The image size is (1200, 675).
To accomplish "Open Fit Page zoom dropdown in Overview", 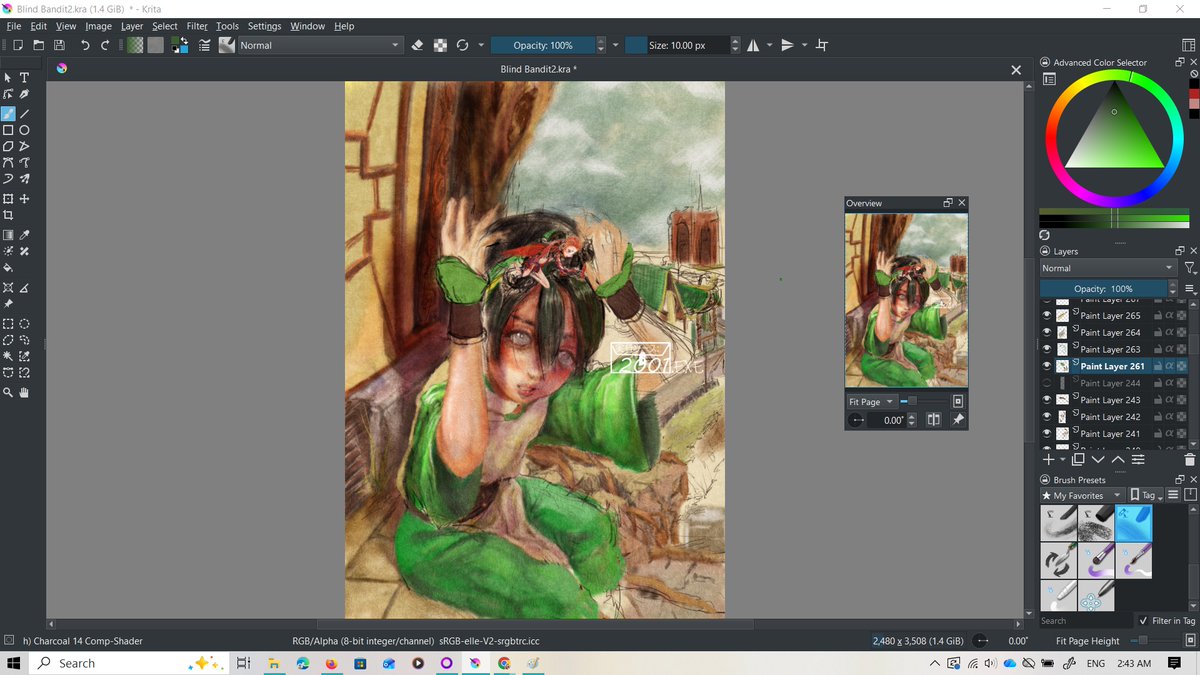I will (871, 402).
